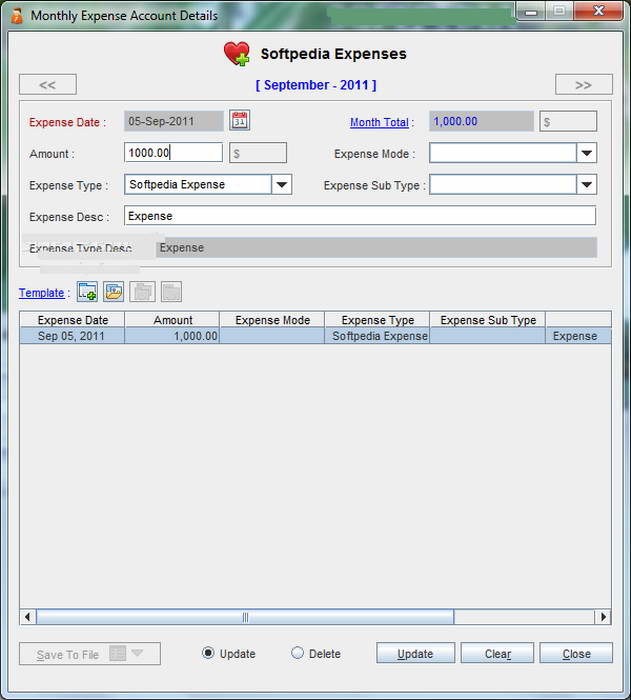Image resolution: width=631 pixels, height=700 pixels.
Task: Minimize the Monthly Expense Account Details window
Action: 531,11
